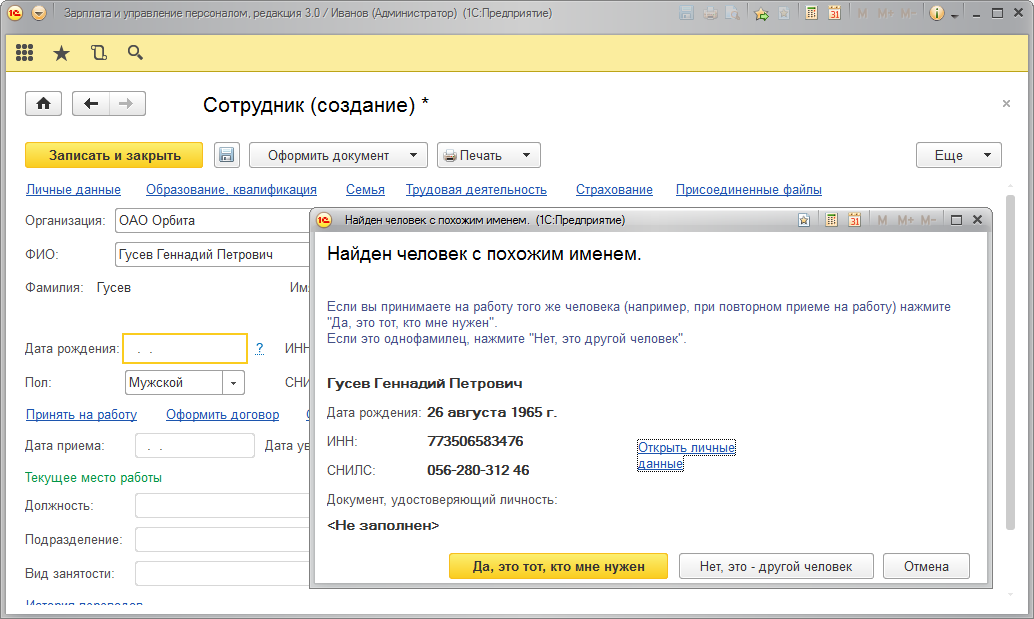This screenshot has height=619, width=1034.
Task: Expand the Печать dropdown menu
Action: 489,155
